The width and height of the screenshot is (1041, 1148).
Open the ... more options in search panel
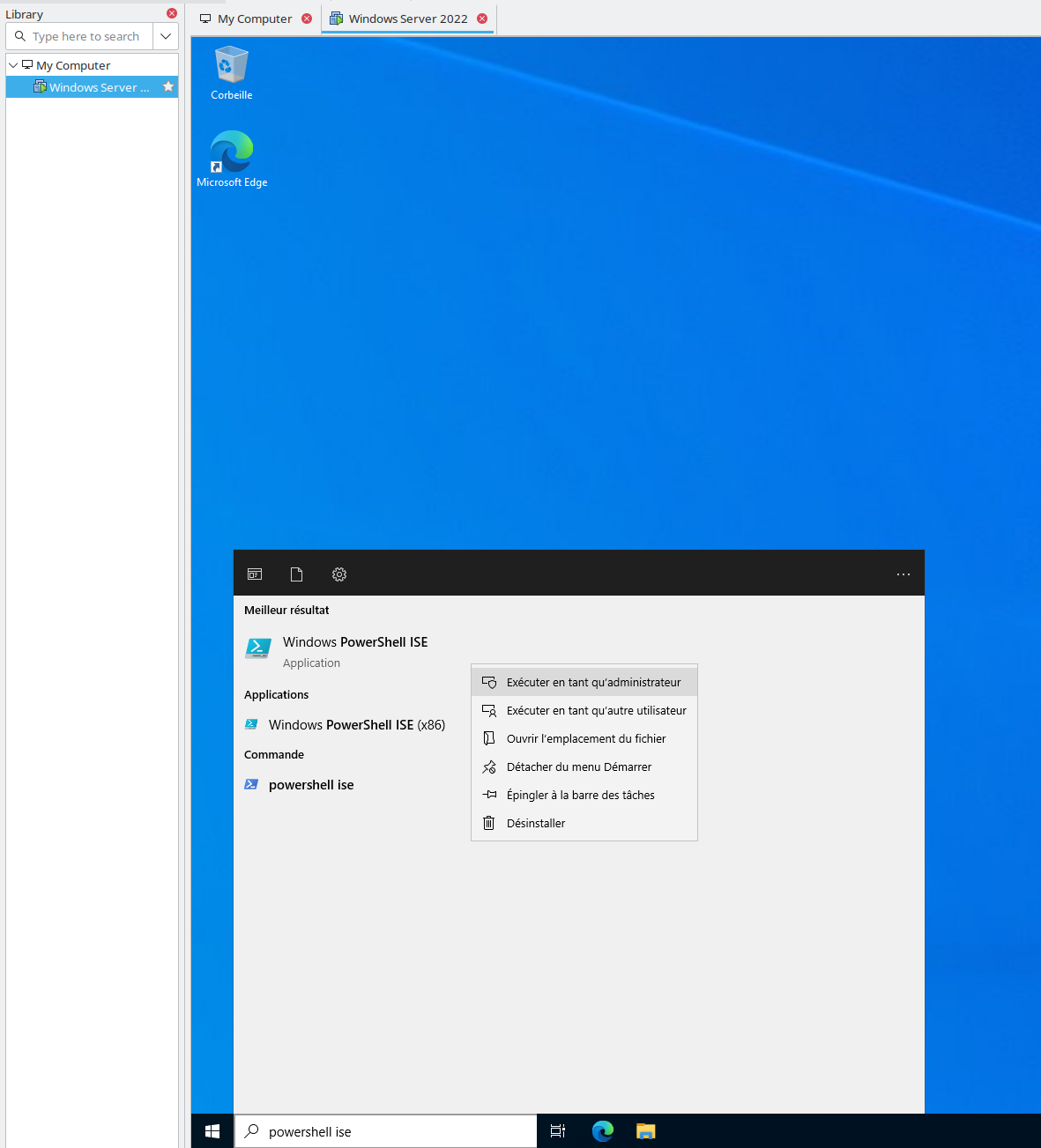tap(903, 574)
